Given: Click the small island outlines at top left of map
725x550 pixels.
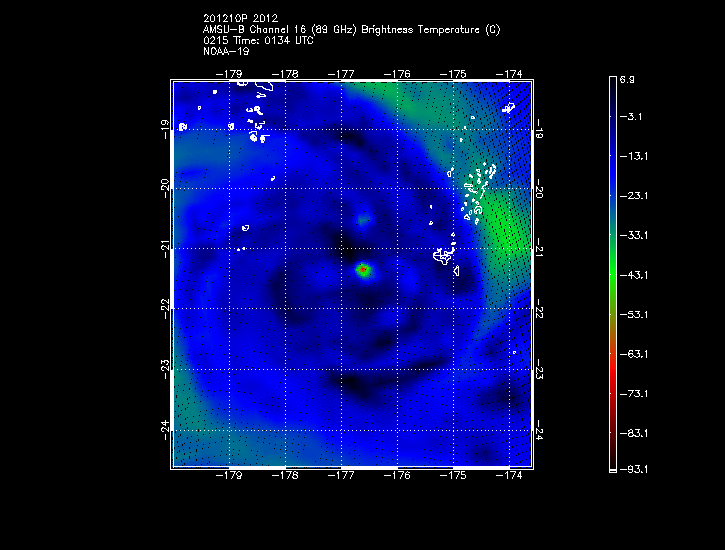Looking at the screenshot, I should coord(255,117).
